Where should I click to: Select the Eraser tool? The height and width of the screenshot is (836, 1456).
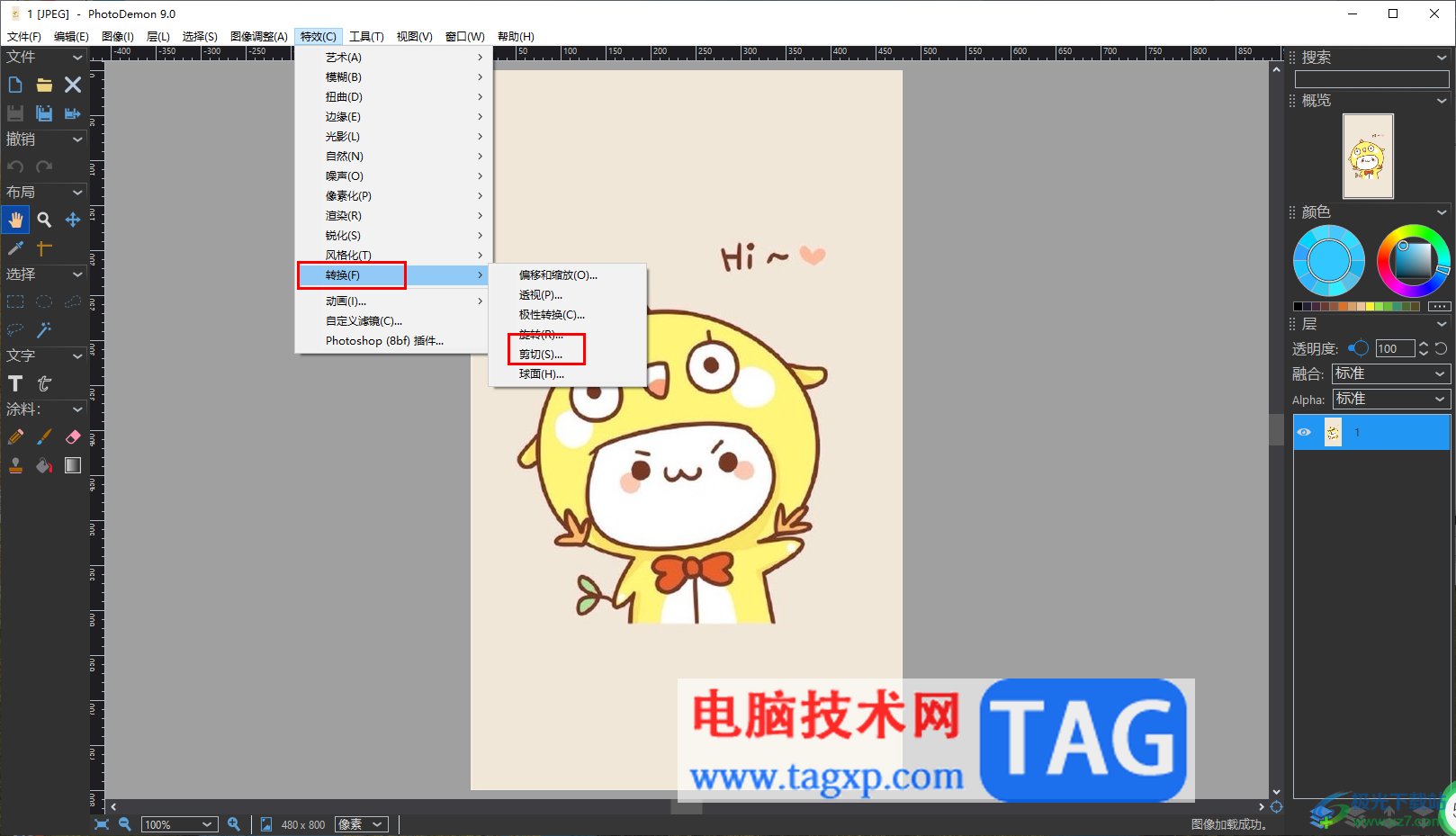click(x=73, y=436)
